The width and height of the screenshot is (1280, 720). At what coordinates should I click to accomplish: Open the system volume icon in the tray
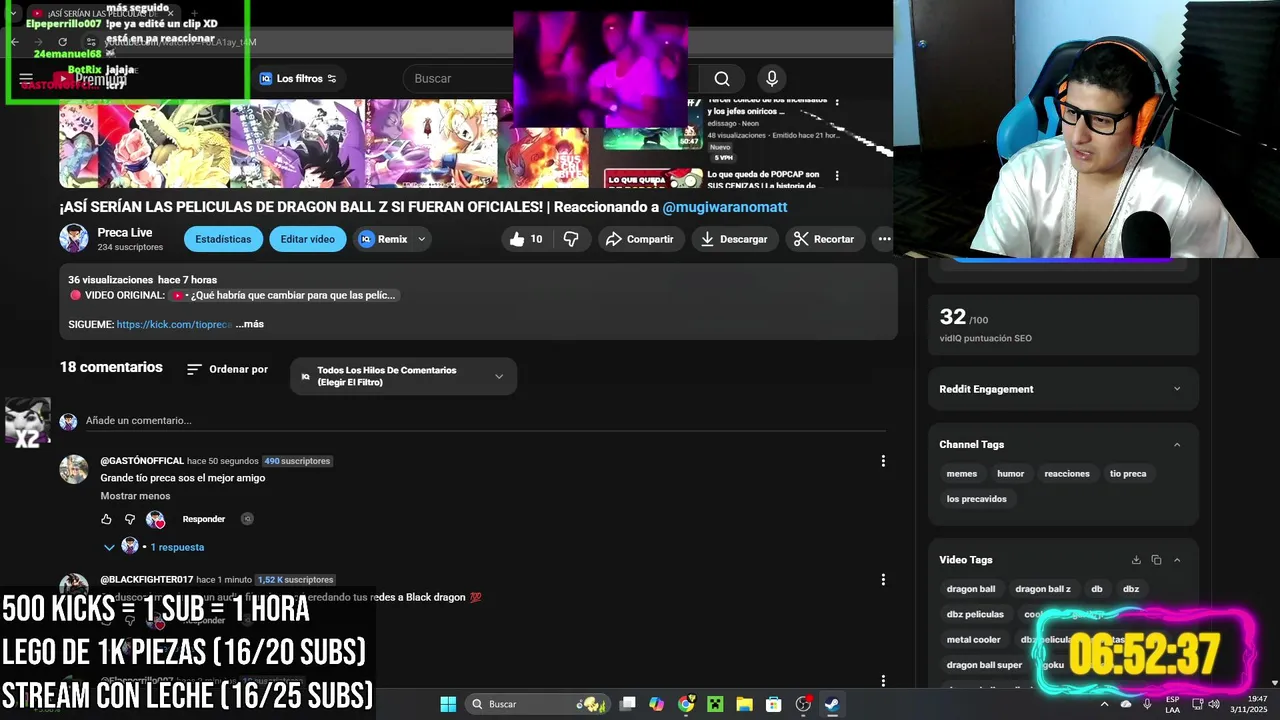[1214, 704]
